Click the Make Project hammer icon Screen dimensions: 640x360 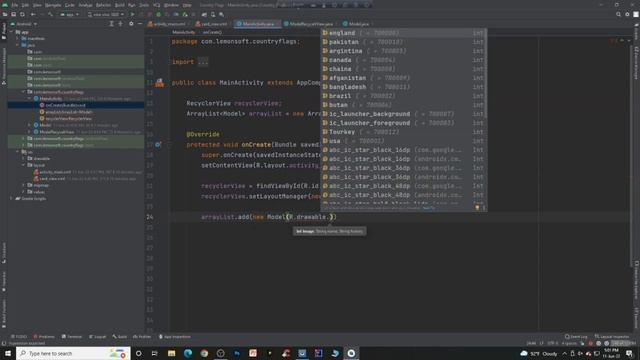point(51,14)
